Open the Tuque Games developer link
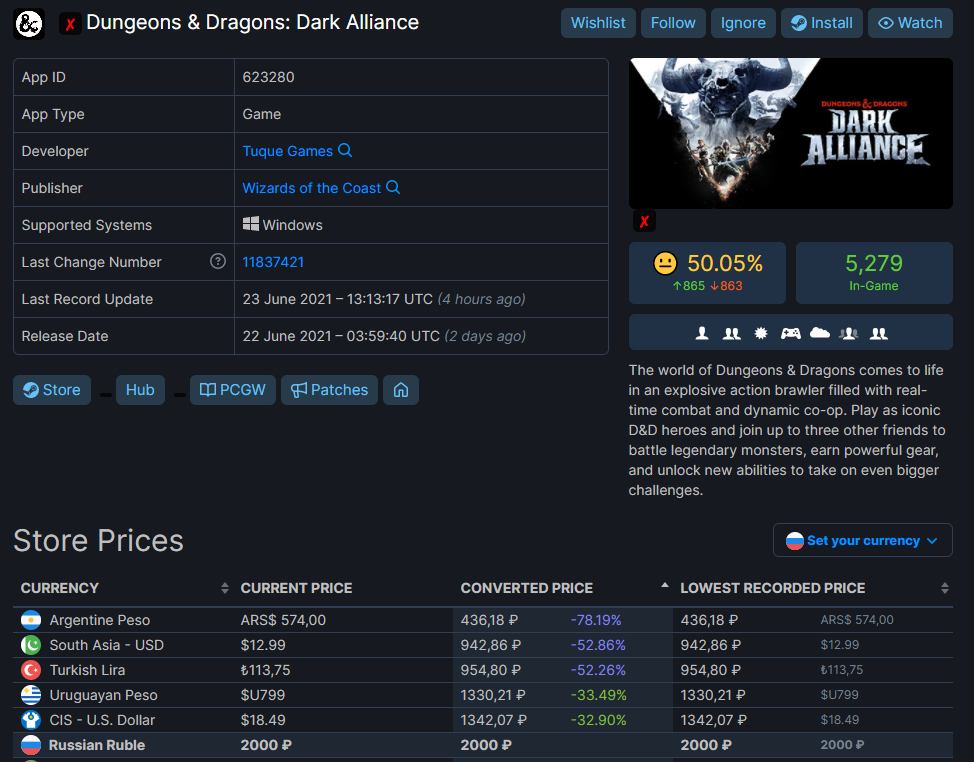This screenshot has height=762, width=974. [288, 151]
